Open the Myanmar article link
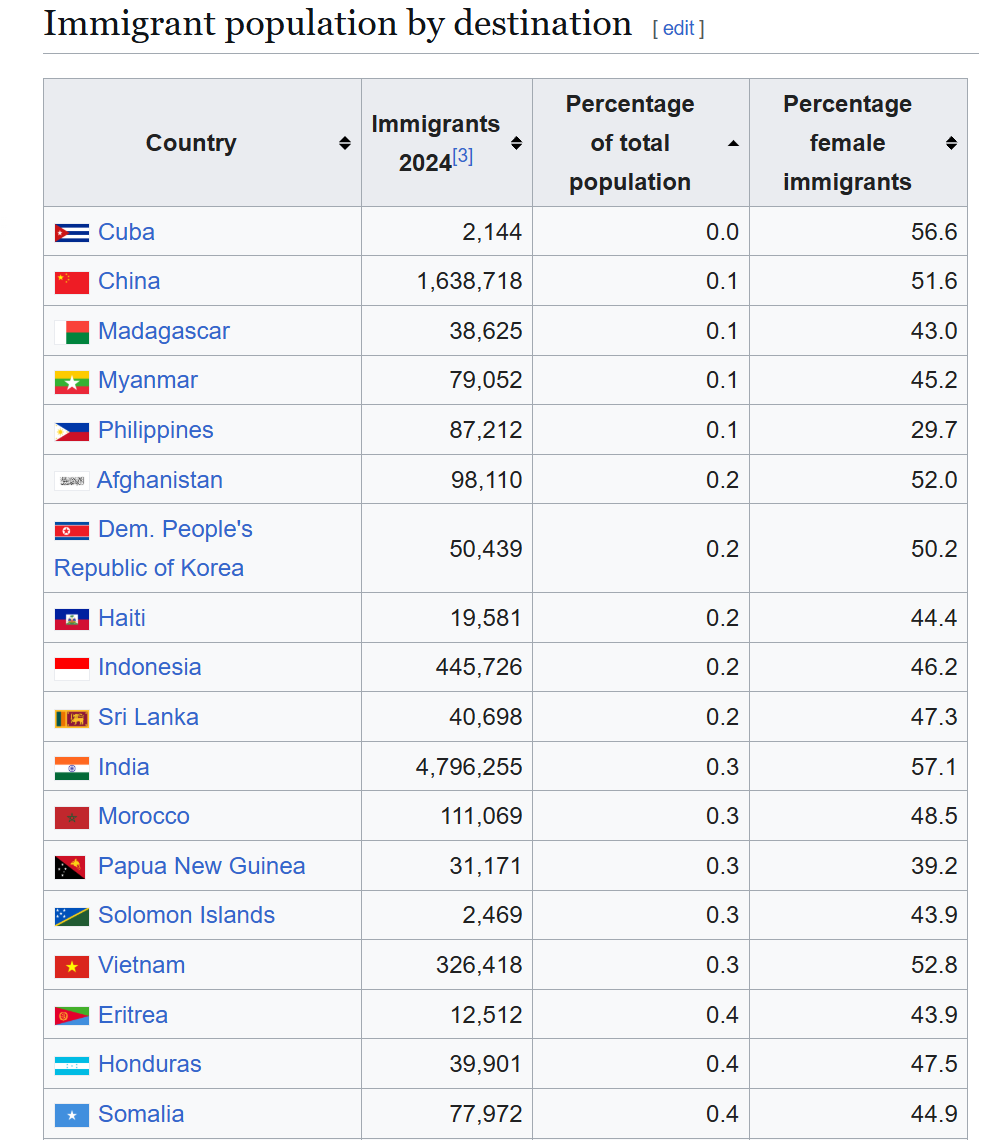This screenshot has width=988, height=1140. 148,380
